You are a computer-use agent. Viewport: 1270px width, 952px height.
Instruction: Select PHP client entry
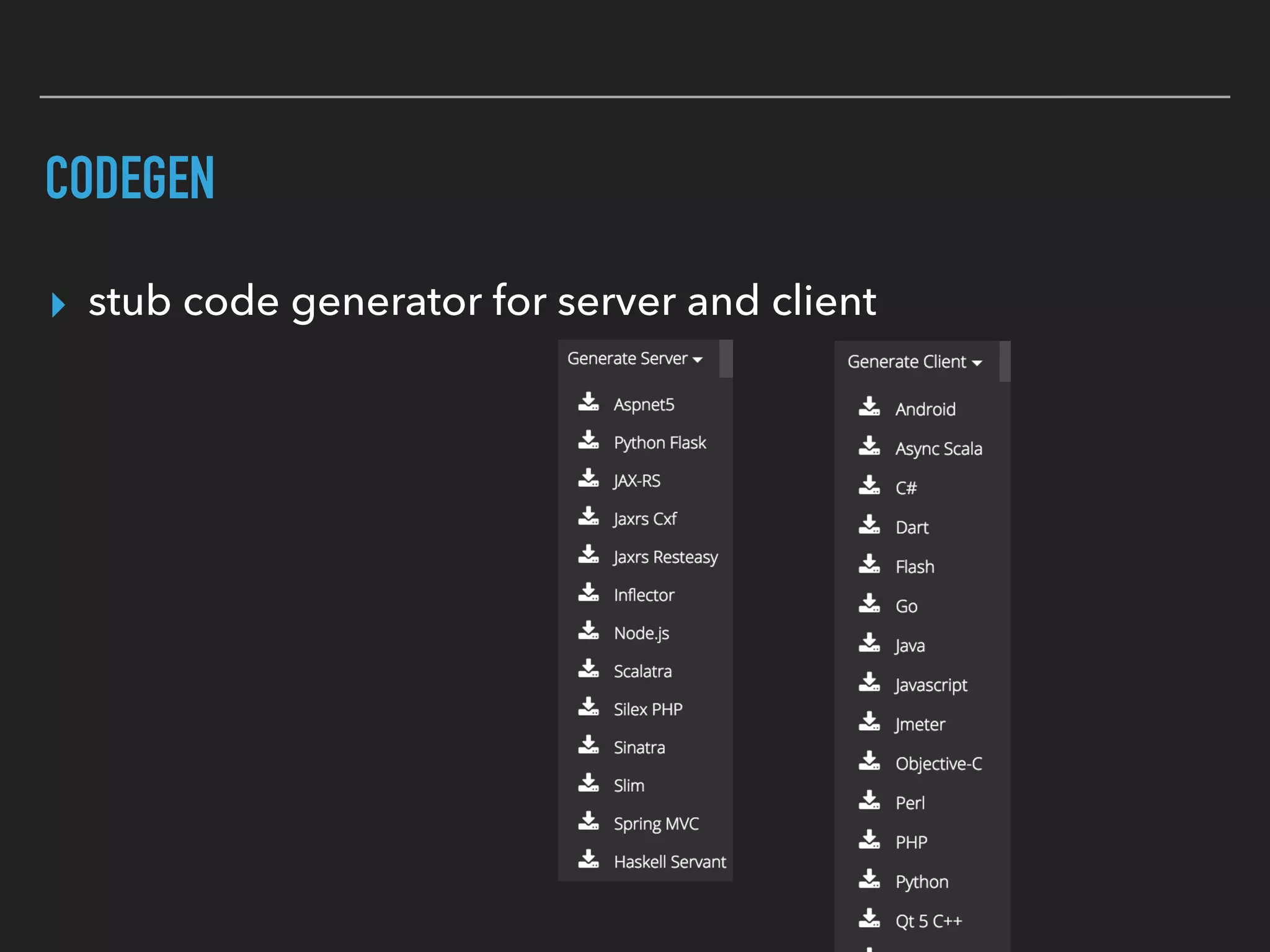911,843
